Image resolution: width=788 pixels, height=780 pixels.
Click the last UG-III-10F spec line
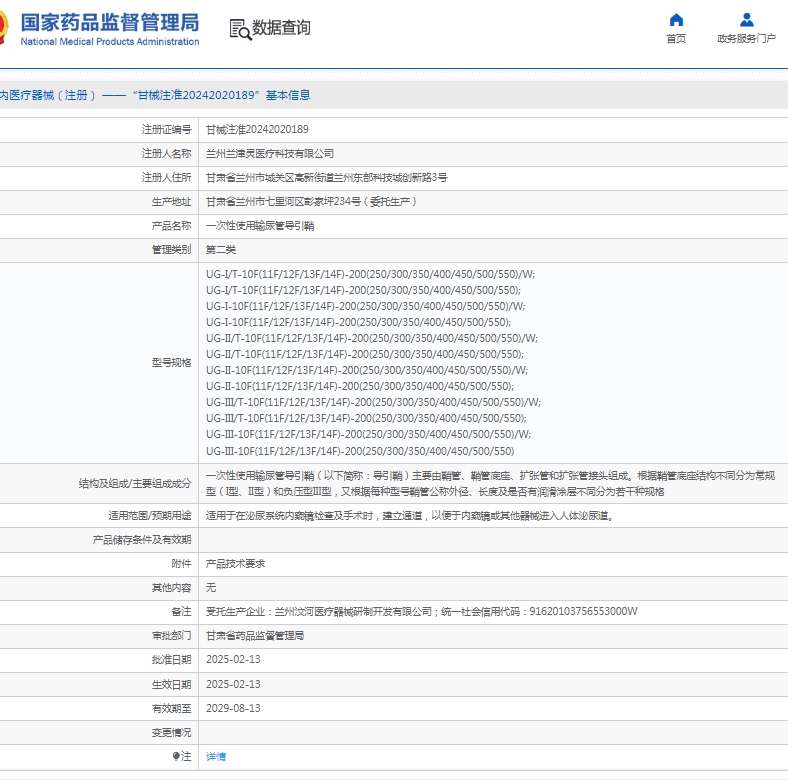[360, 451]
